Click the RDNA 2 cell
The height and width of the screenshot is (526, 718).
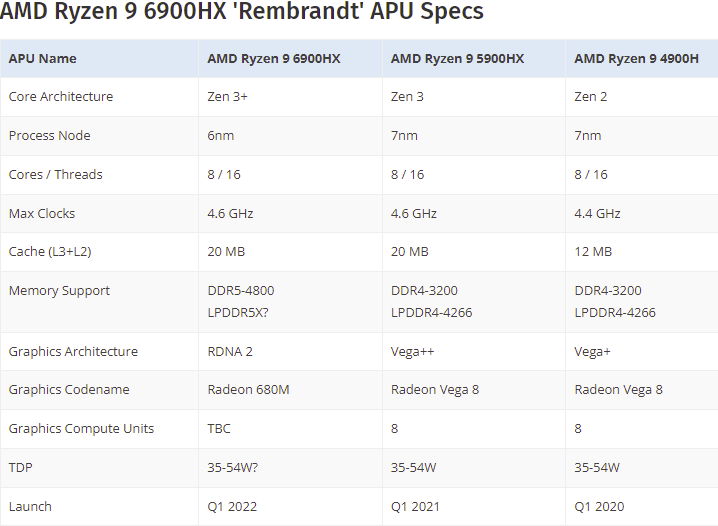[231, 351]
